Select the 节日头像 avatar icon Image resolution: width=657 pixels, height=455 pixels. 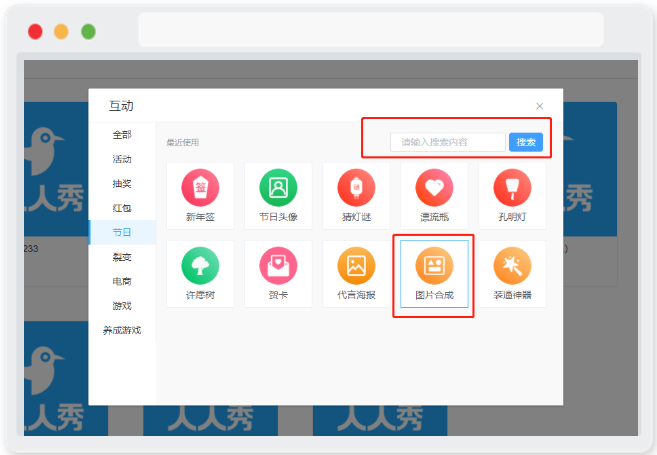(x=278, y=188)
